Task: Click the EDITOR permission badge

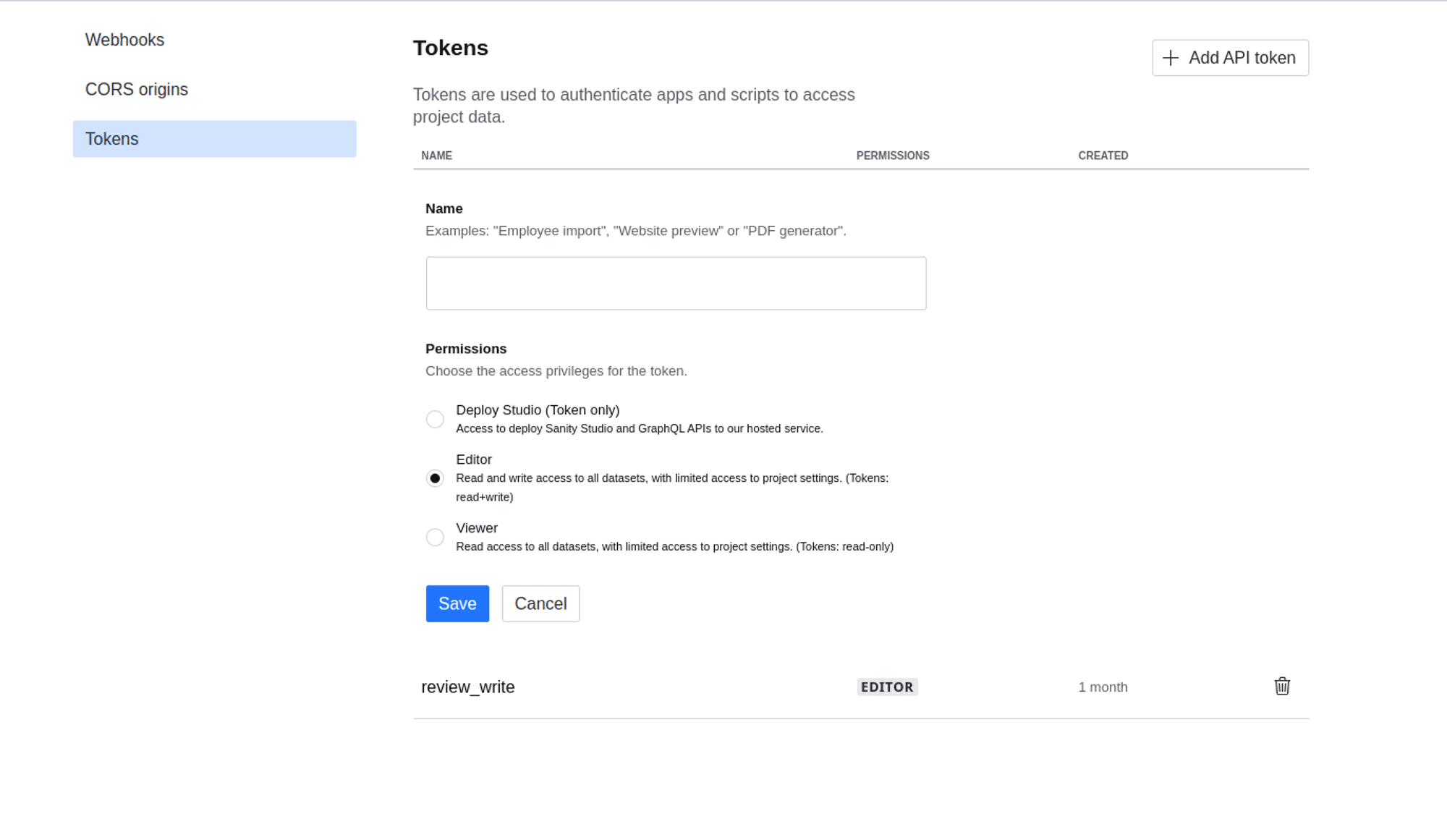Action: point(887,687)
